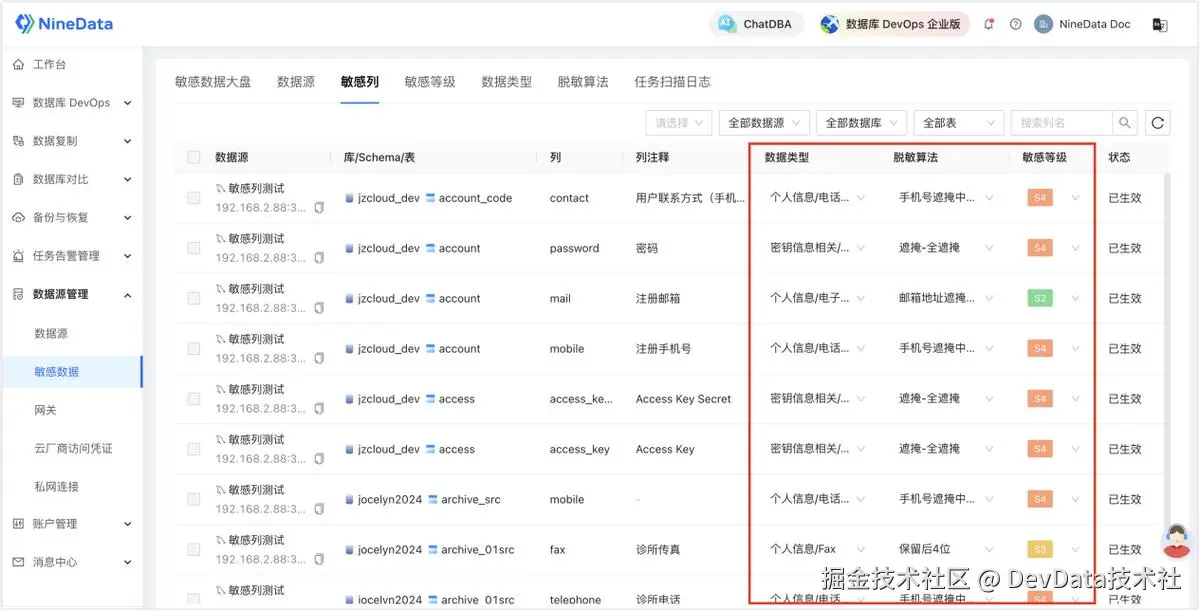Screen dimensions: 1200x611
Task: Switch to the 敏感等级 tab
Action: tap(430, 82)
